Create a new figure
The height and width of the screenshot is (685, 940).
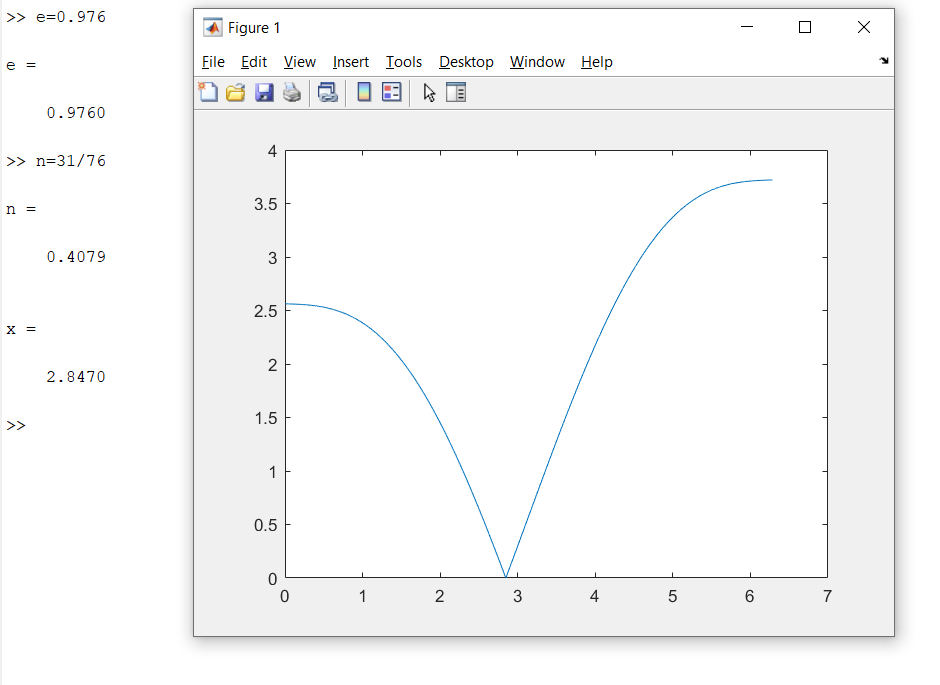[208, 92]
